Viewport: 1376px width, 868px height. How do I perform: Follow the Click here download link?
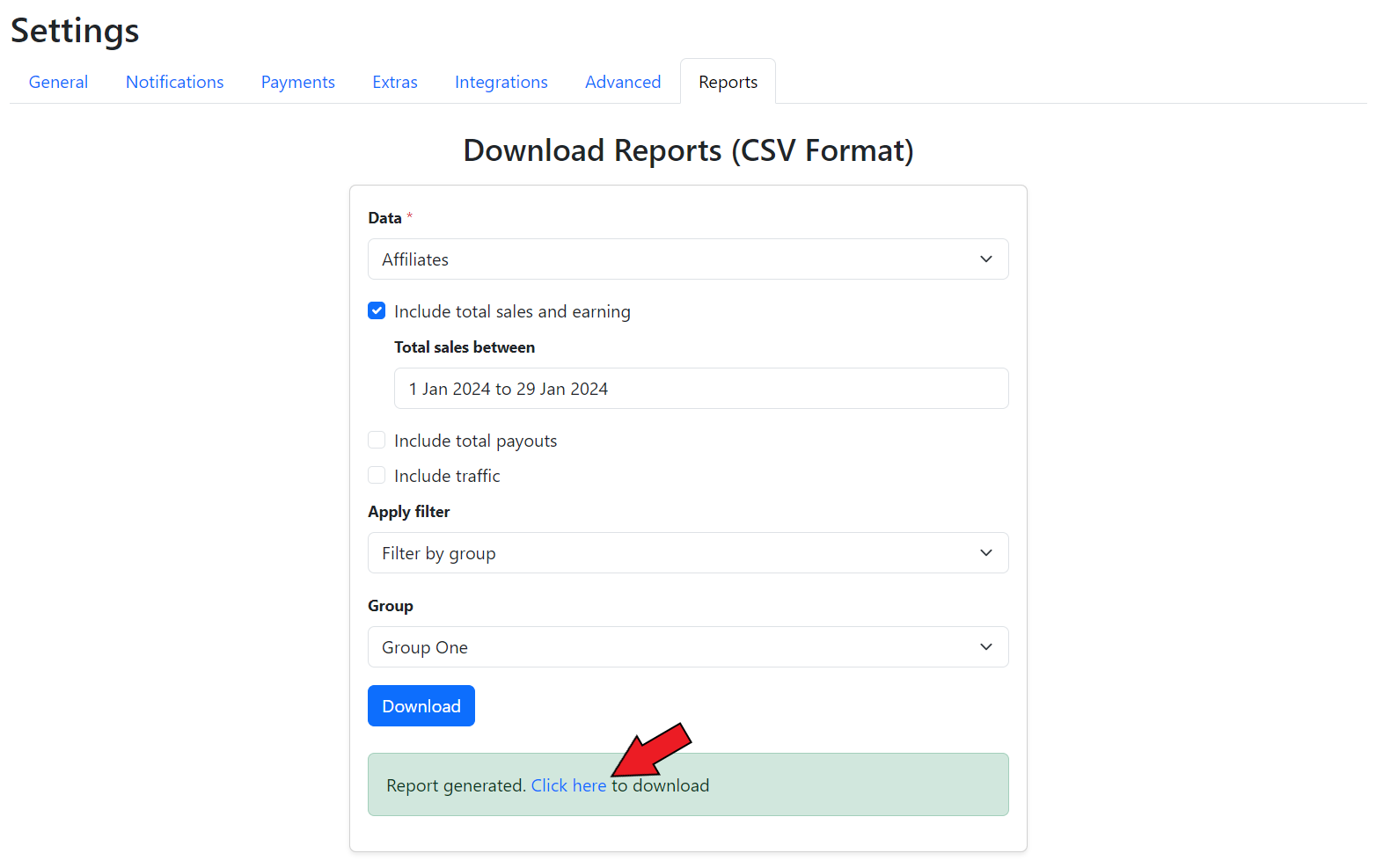[568, 785]
